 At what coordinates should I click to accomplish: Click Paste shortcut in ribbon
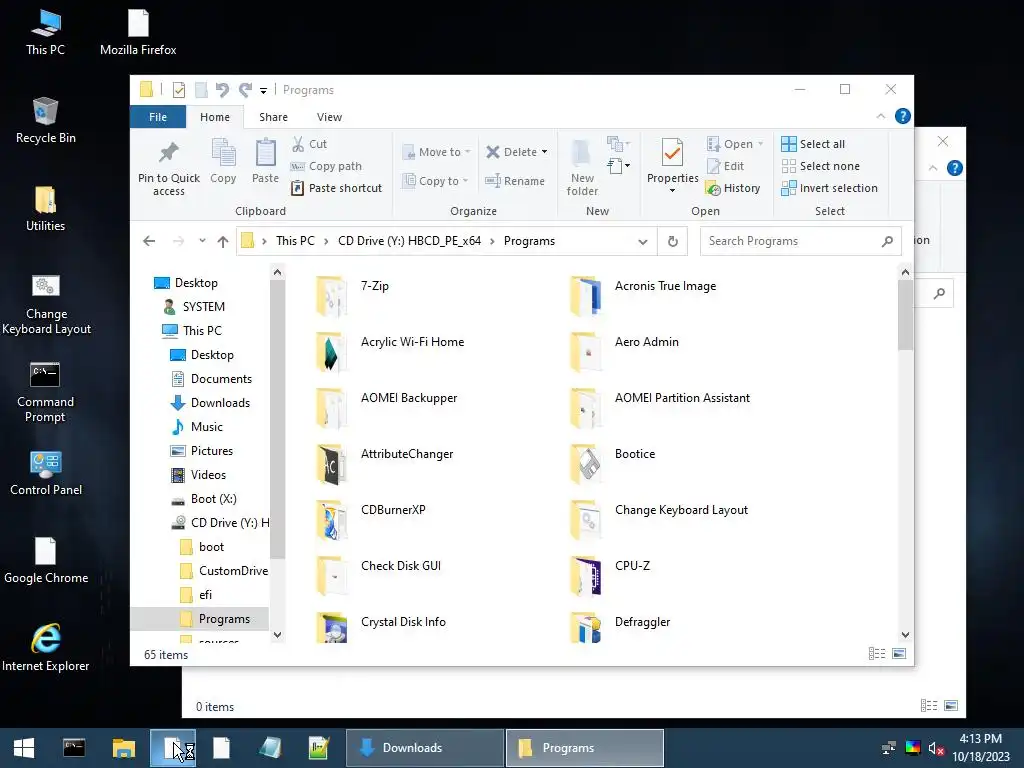336,188
